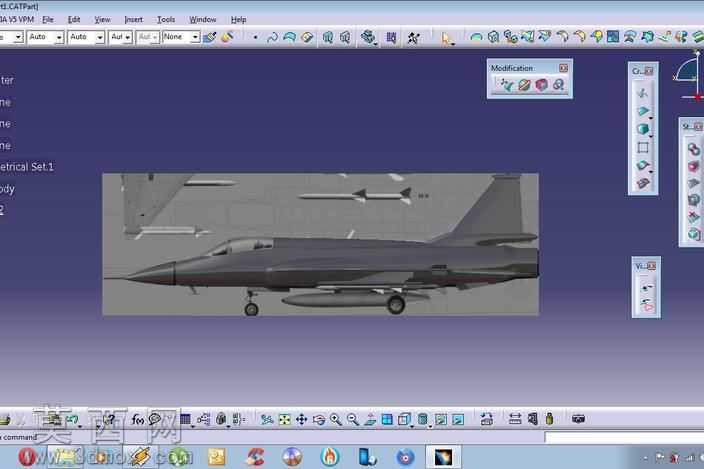Click the blue table icon in the bottom toolbar
Viewport: 704px width, 469px height.
point(185,419)
